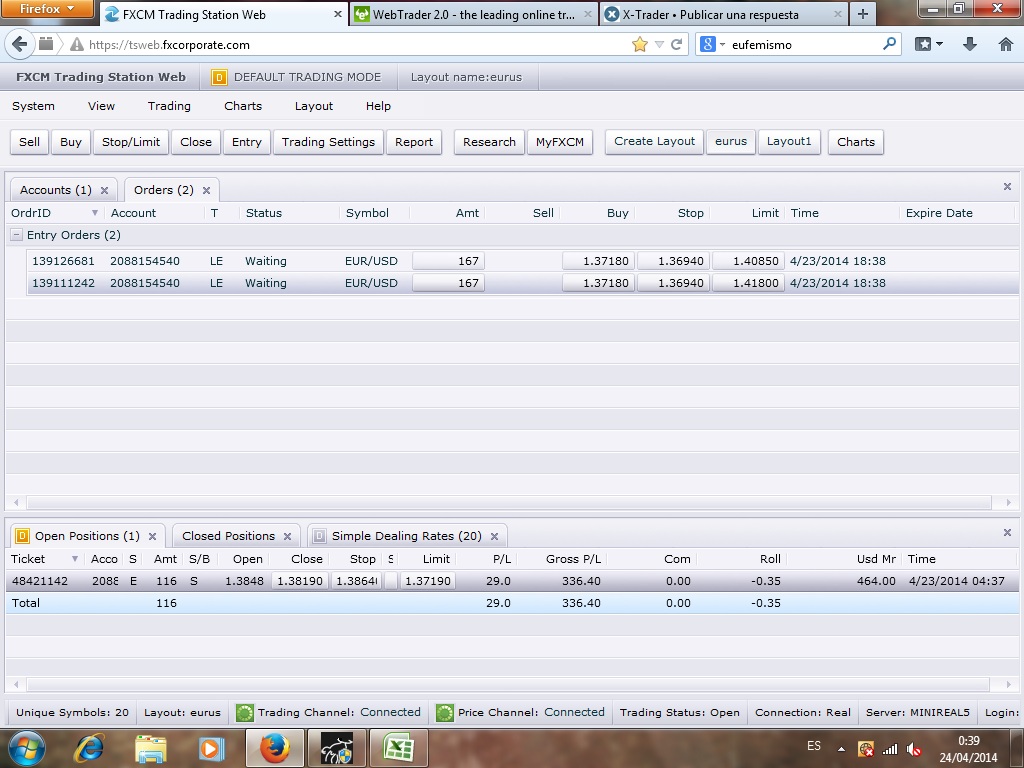Close the Orders (2) tab
This screenshot has height=768, width=1024.
point(206,191)
